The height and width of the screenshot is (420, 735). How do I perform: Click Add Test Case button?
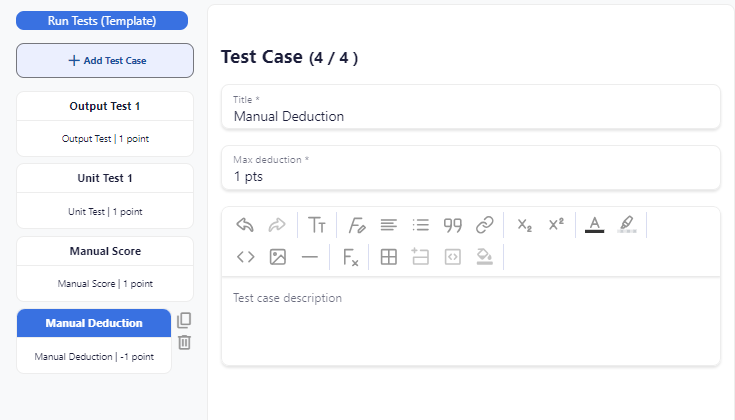(105, 60)
